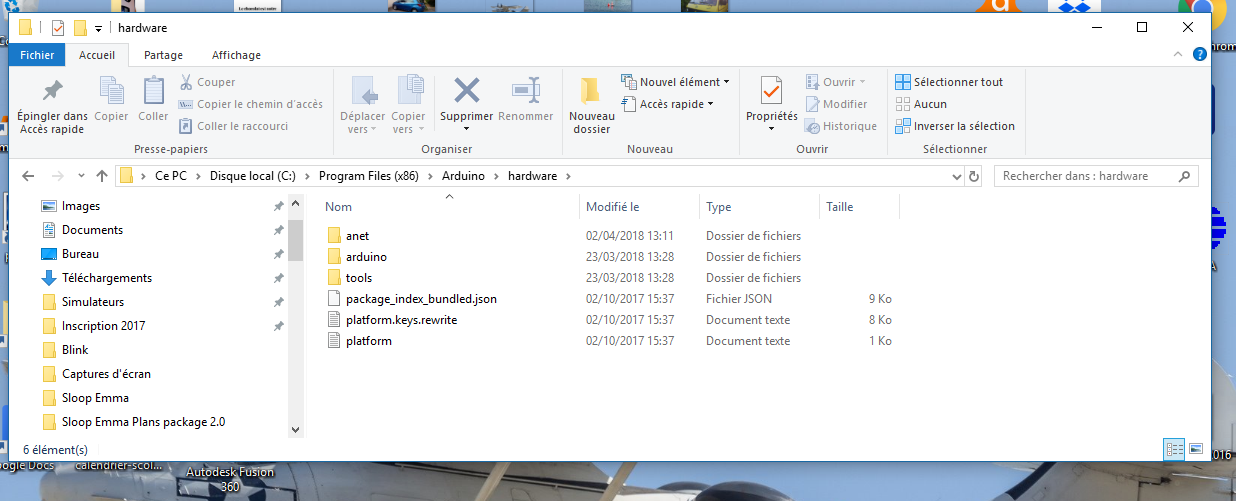This screenshot has height=501, width=1236.
Task: Open Autodesk Fusion 360 desktop shortcut
Action: [230, 479]
